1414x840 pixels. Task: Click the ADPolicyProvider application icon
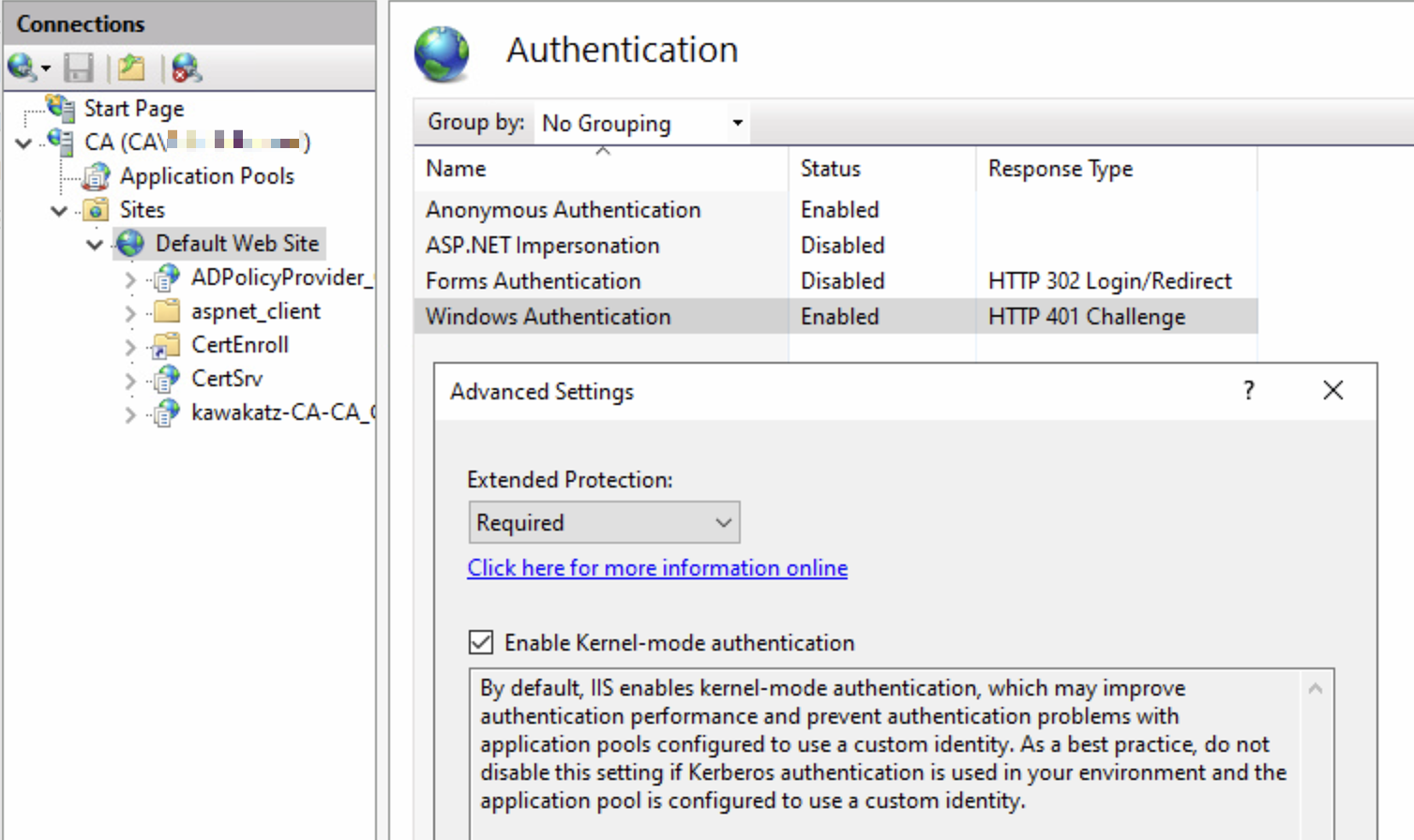click(x=167, y=277)
